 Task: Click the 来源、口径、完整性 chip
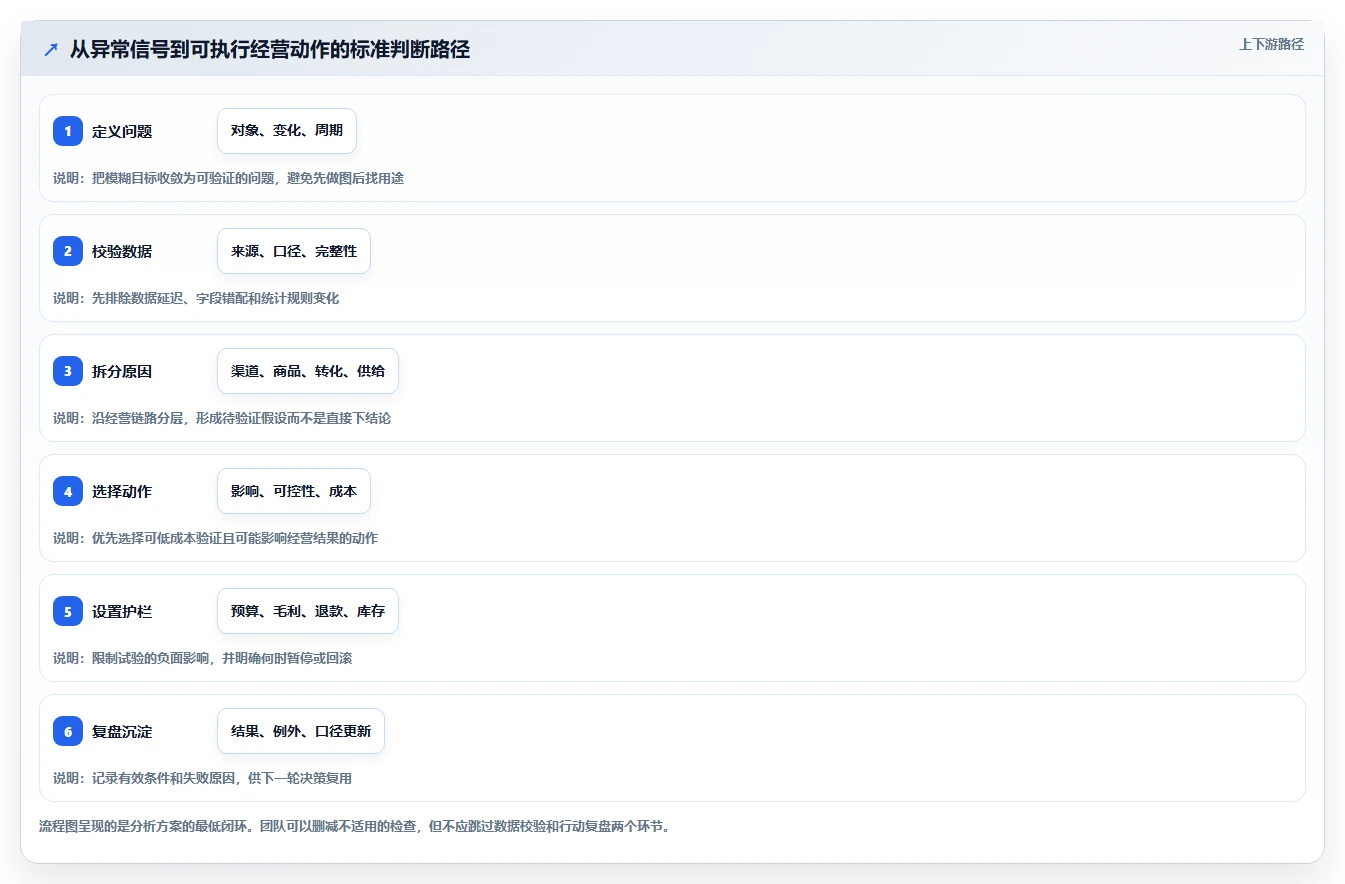pyautogui.click(x=294, y=251)
